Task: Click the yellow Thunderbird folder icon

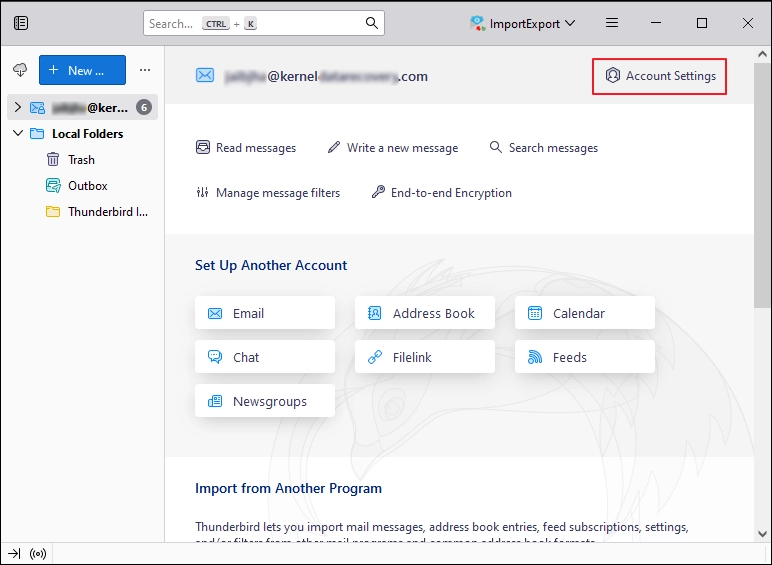Action: [x=53, y=212]
